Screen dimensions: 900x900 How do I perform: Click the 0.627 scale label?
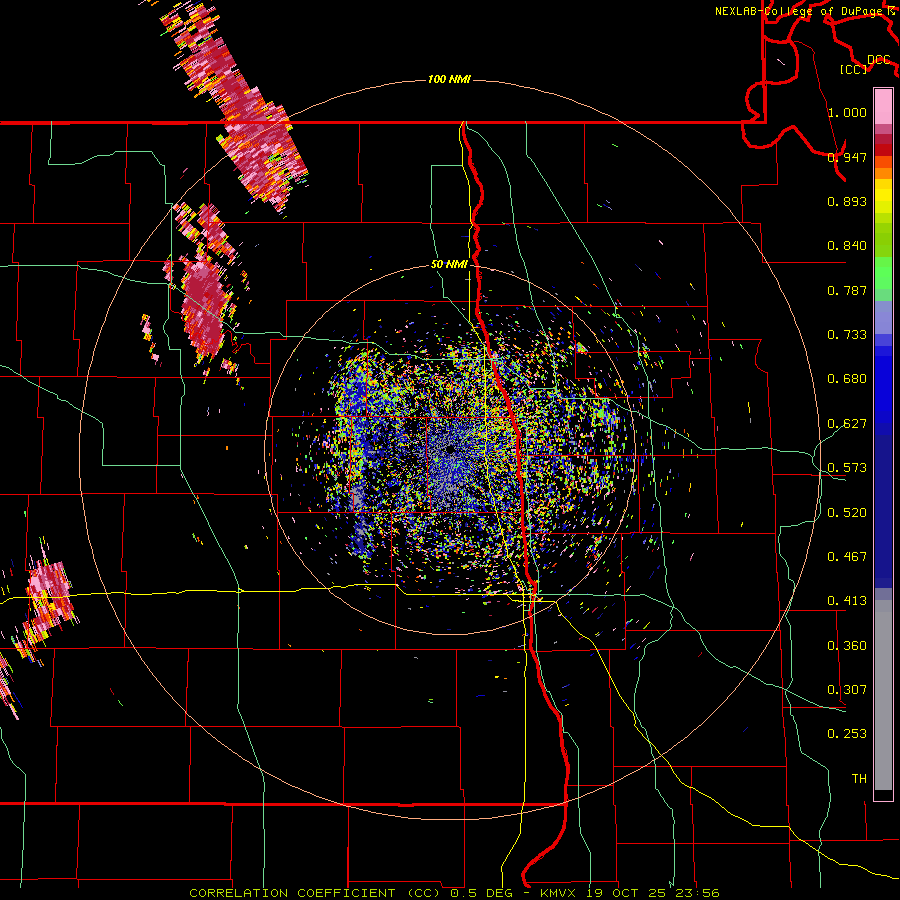tap(847, 424)
